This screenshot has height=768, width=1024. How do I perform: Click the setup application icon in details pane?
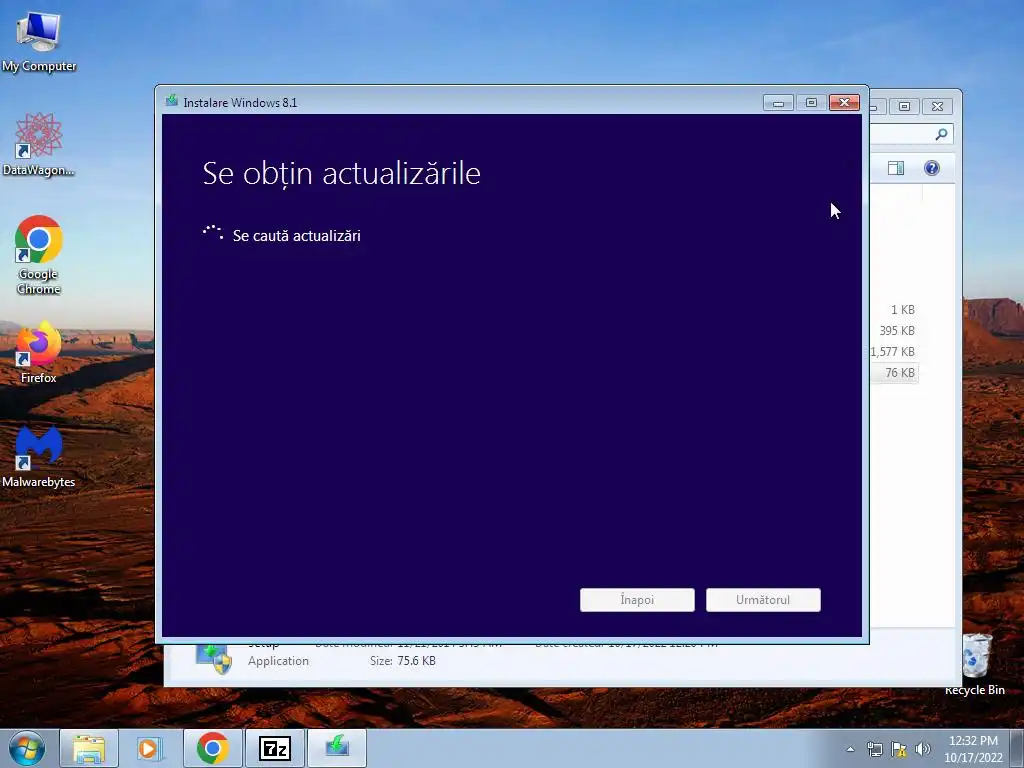[214, 658]
